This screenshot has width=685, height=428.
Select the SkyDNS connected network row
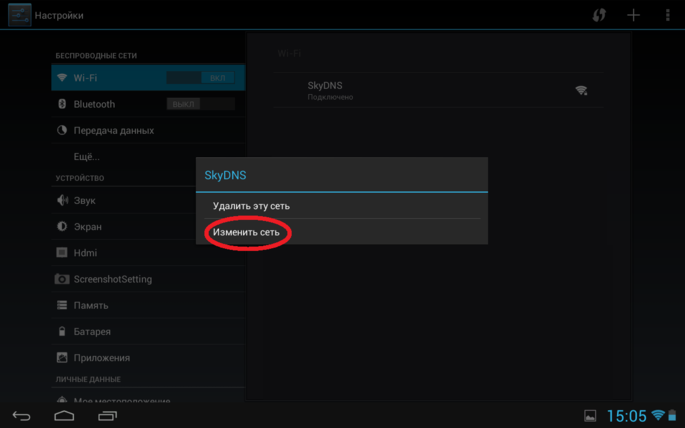438,90
